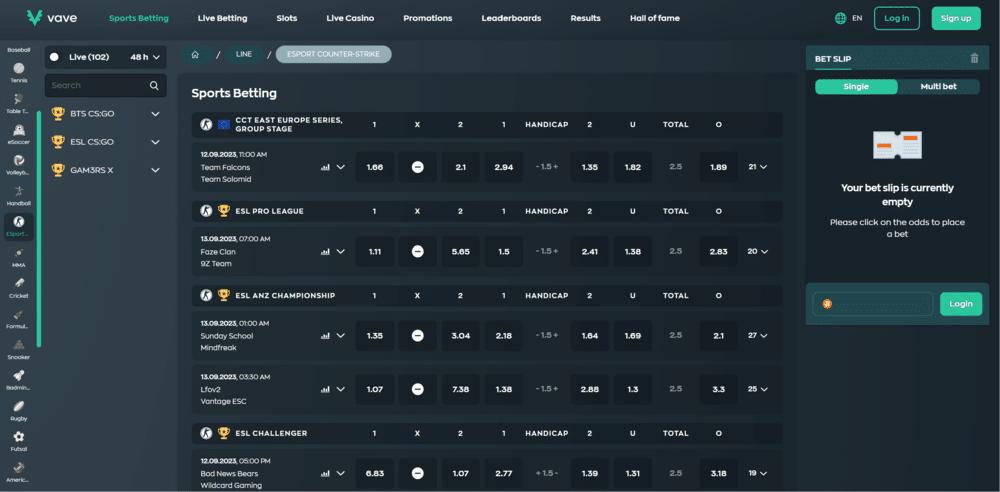Bet on Team Falcons at odds 1.66

375,167
